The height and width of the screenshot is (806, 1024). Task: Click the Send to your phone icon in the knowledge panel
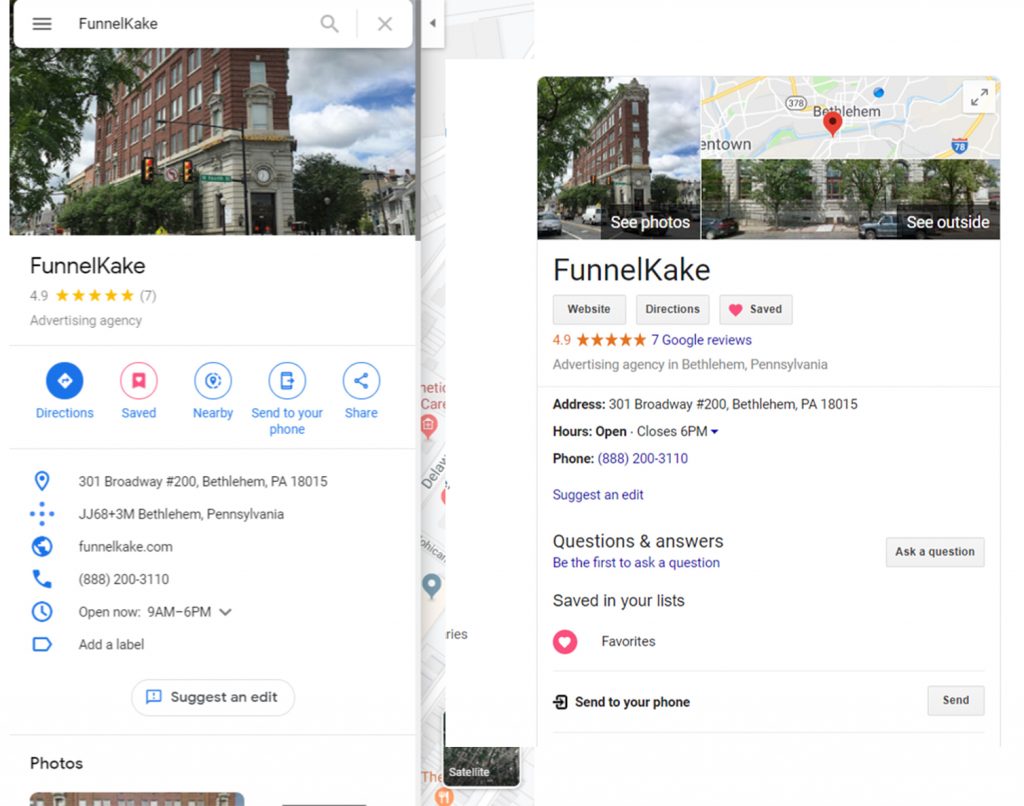pos(560,701)
